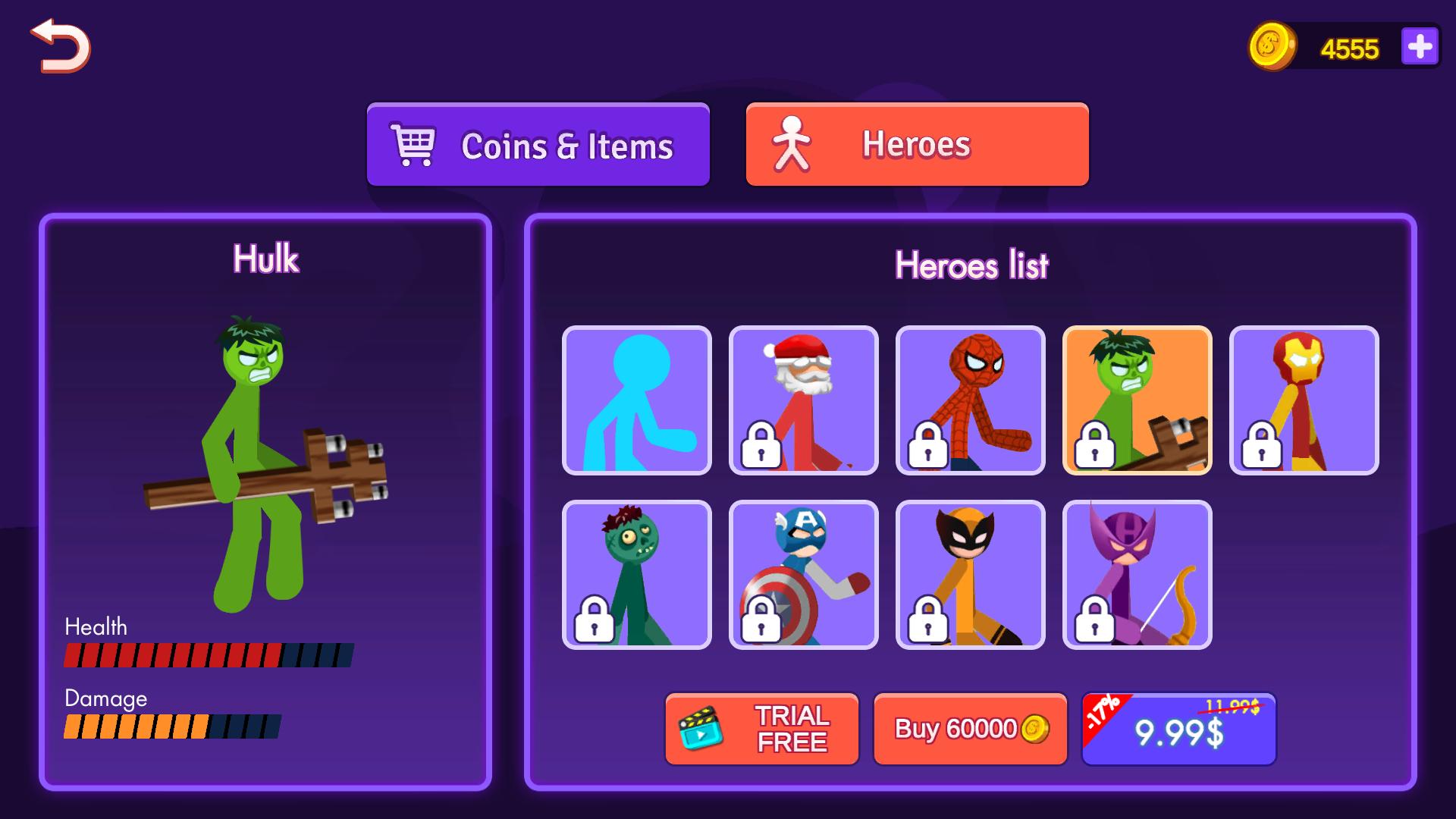Pick the locked Hawkeye archer hero
Viewport: 1456px width, 819px height.
tap(1137, 575)
